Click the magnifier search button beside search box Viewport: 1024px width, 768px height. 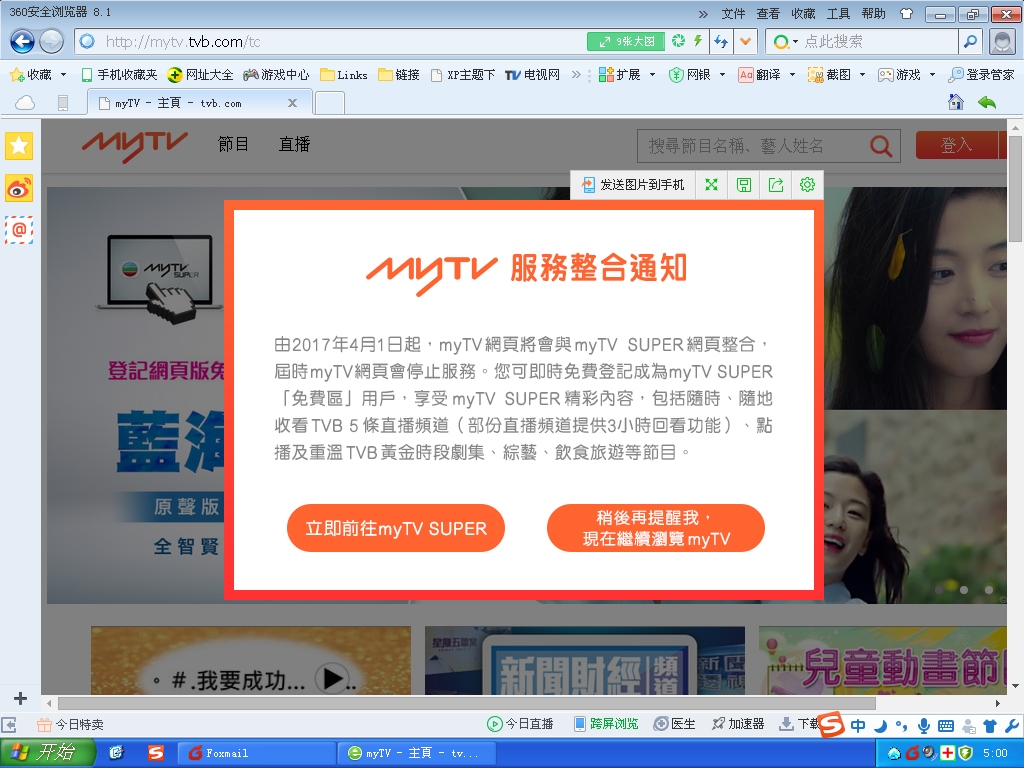click(970, 42)
